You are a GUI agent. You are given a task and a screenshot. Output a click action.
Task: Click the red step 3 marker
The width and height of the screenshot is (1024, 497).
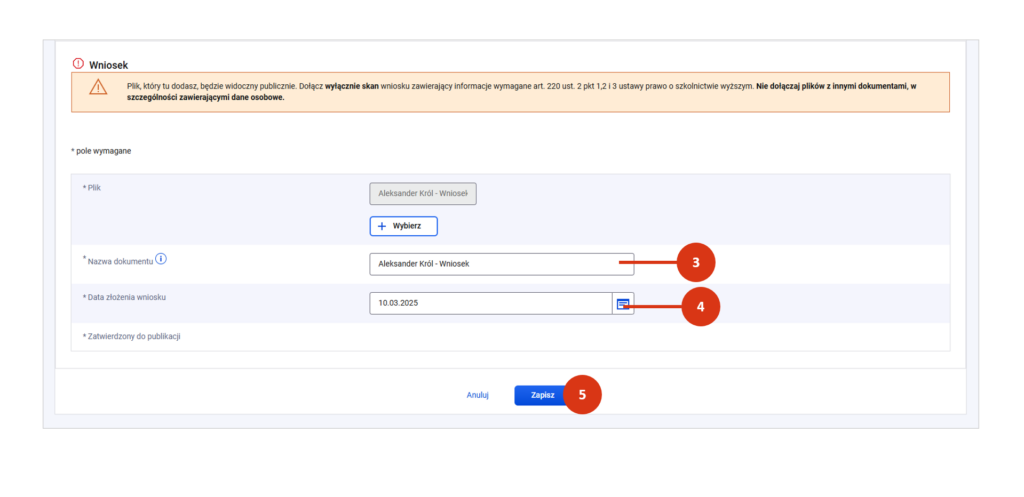tap(696, 263)
